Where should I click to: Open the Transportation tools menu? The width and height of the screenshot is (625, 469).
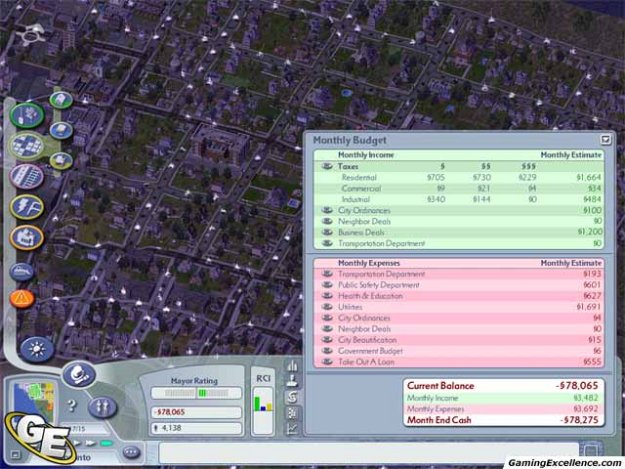pos(27,176)
